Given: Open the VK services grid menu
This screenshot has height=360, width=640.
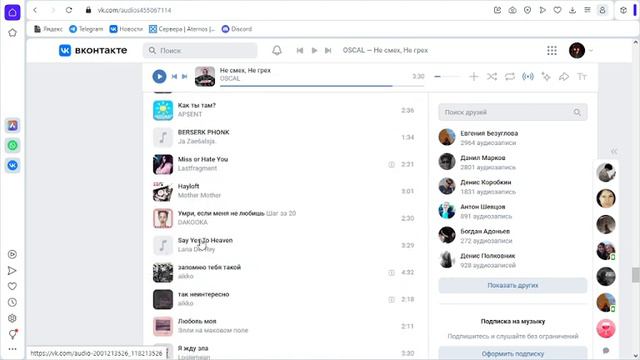Looking at the screenshot, I should coord(552,50).
